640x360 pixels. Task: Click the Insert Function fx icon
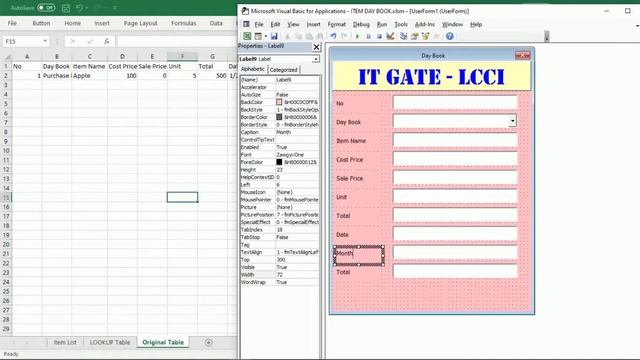point(107,41)
